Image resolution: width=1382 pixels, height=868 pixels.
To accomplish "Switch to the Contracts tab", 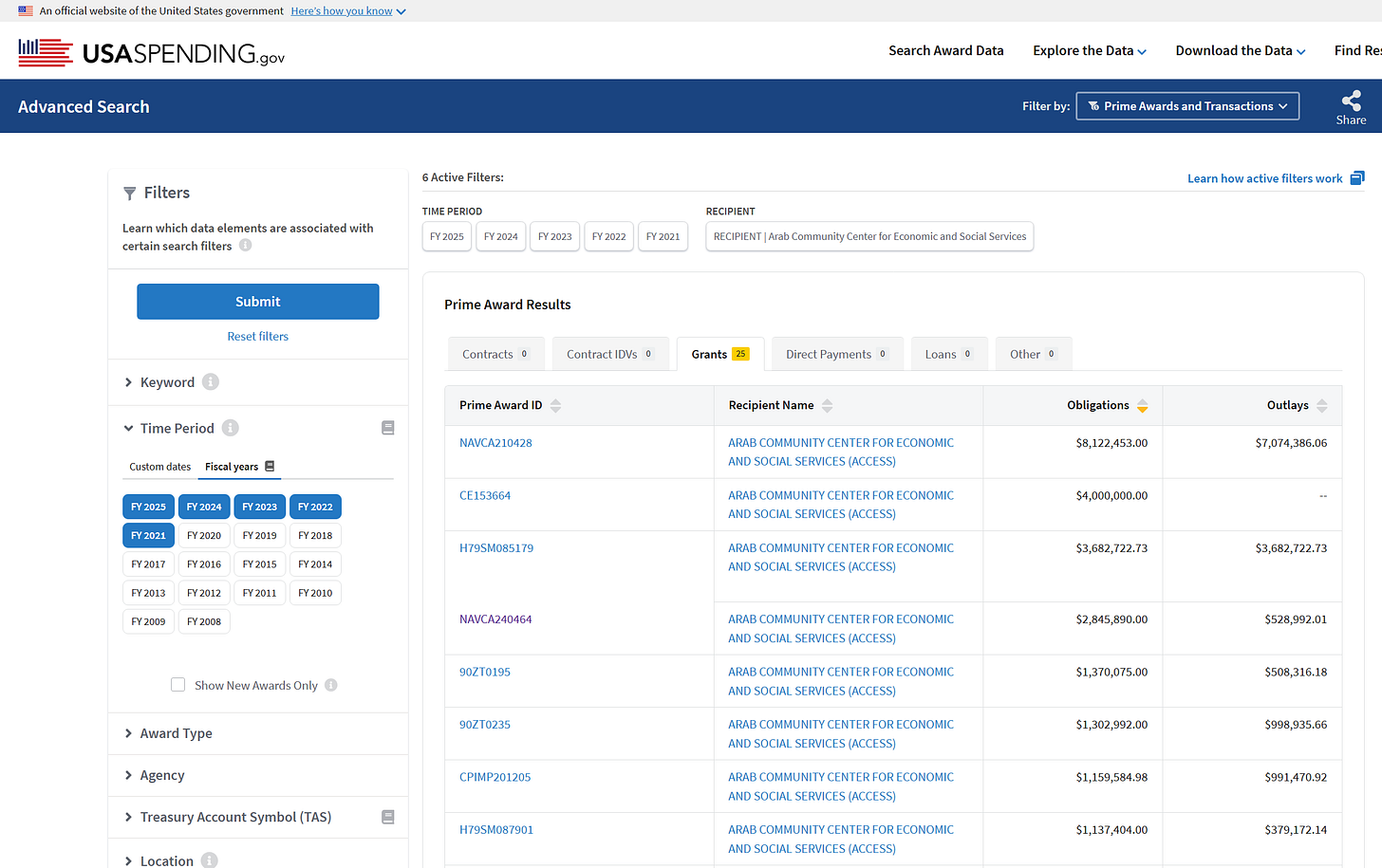I will click(495, 354).
